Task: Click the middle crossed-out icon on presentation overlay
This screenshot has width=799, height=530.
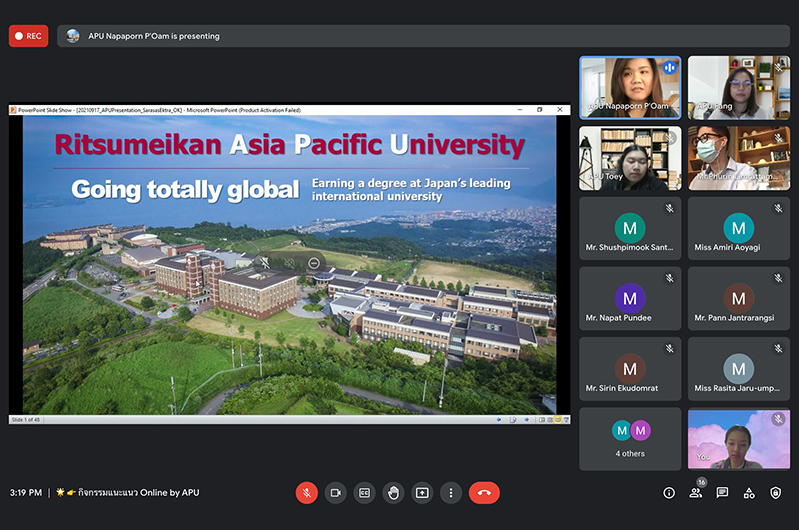Action: pos(289,263)
